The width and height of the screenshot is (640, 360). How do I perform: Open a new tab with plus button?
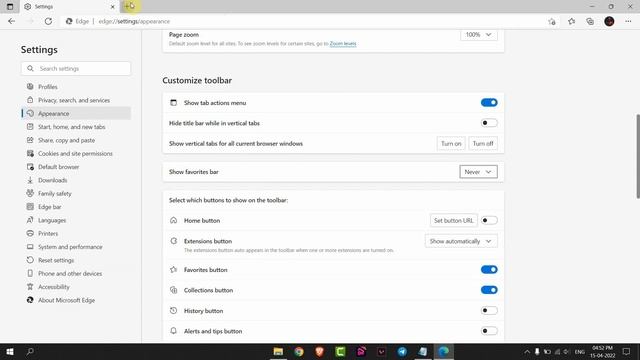[128, 6]
